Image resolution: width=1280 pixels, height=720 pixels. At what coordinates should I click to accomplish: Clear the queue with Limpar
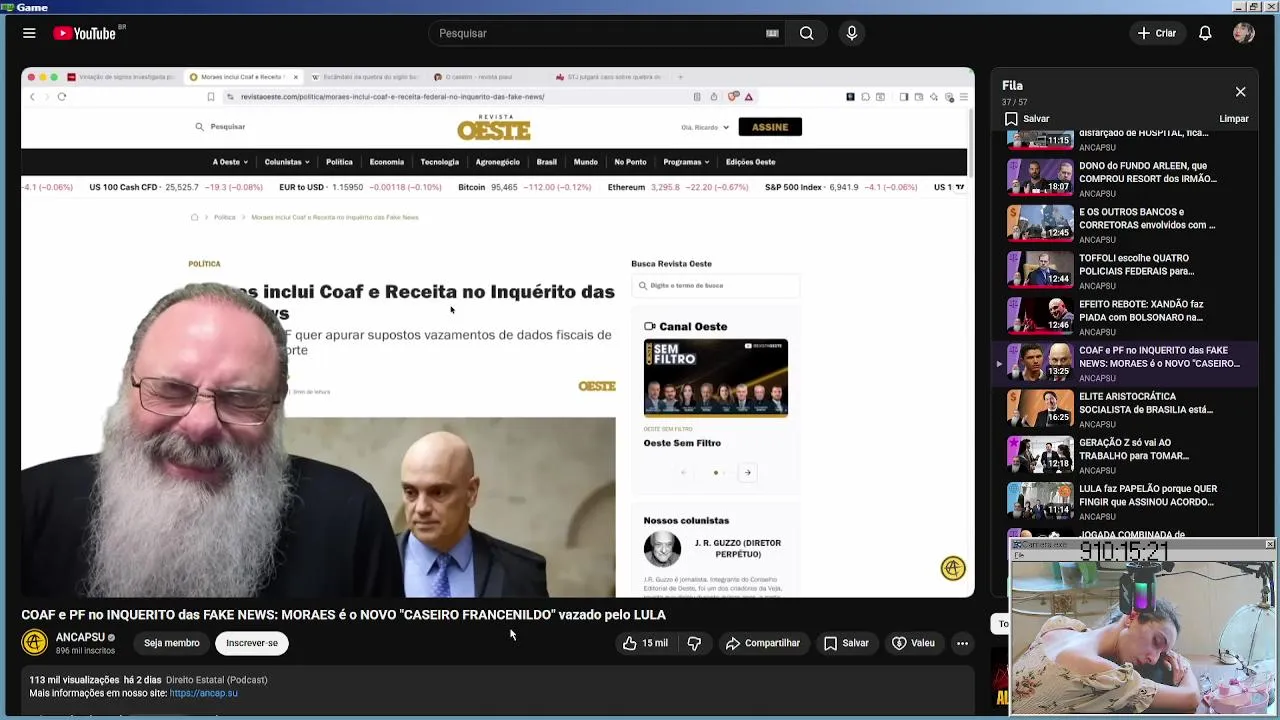1234,118
